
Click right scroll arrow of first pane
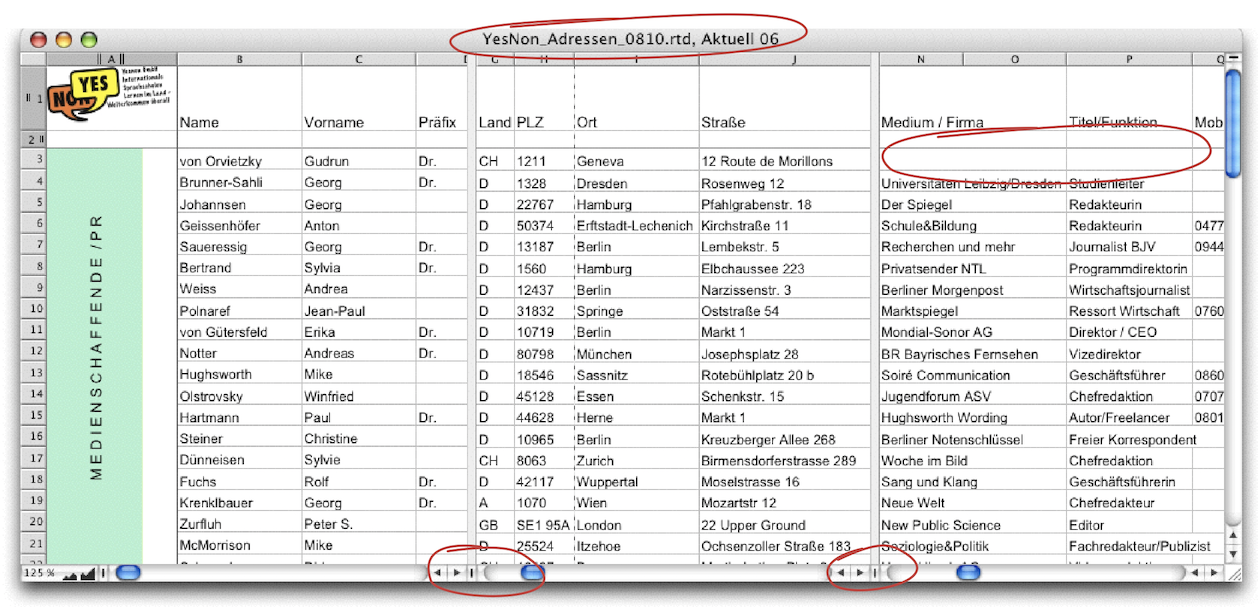coord(456,573)
